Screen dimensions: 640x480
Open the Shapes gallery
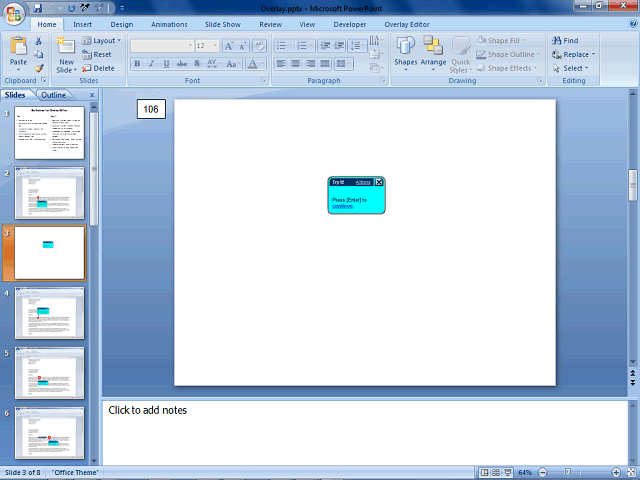coord(406,54)
